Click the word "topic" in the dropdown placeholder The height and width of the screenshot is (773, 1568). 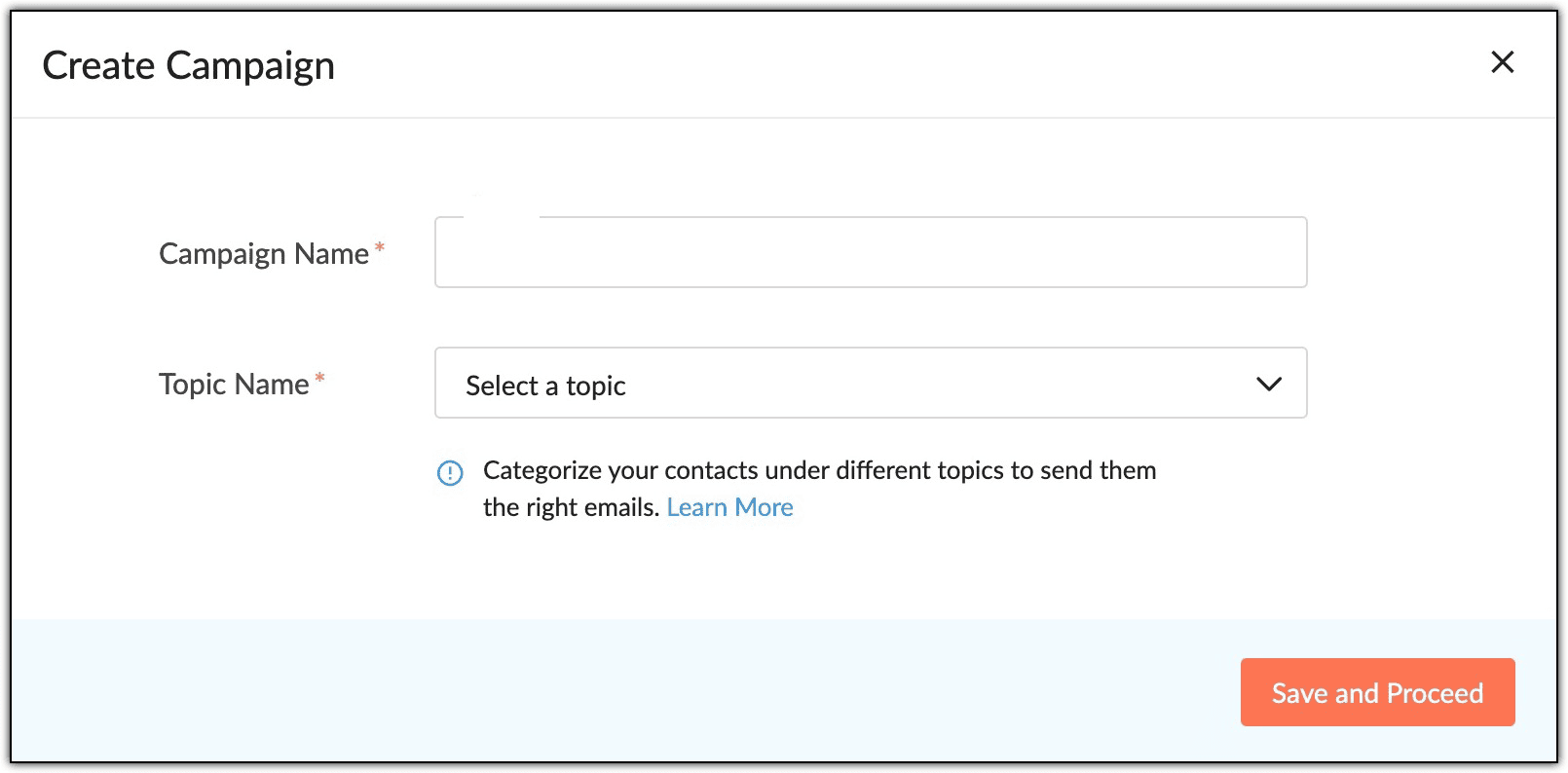596,386
